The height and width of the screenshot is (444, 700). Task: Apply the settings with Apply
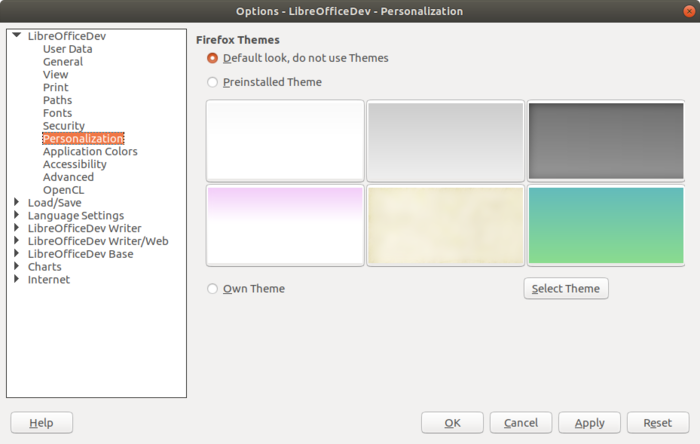click(x=589, y=423)
